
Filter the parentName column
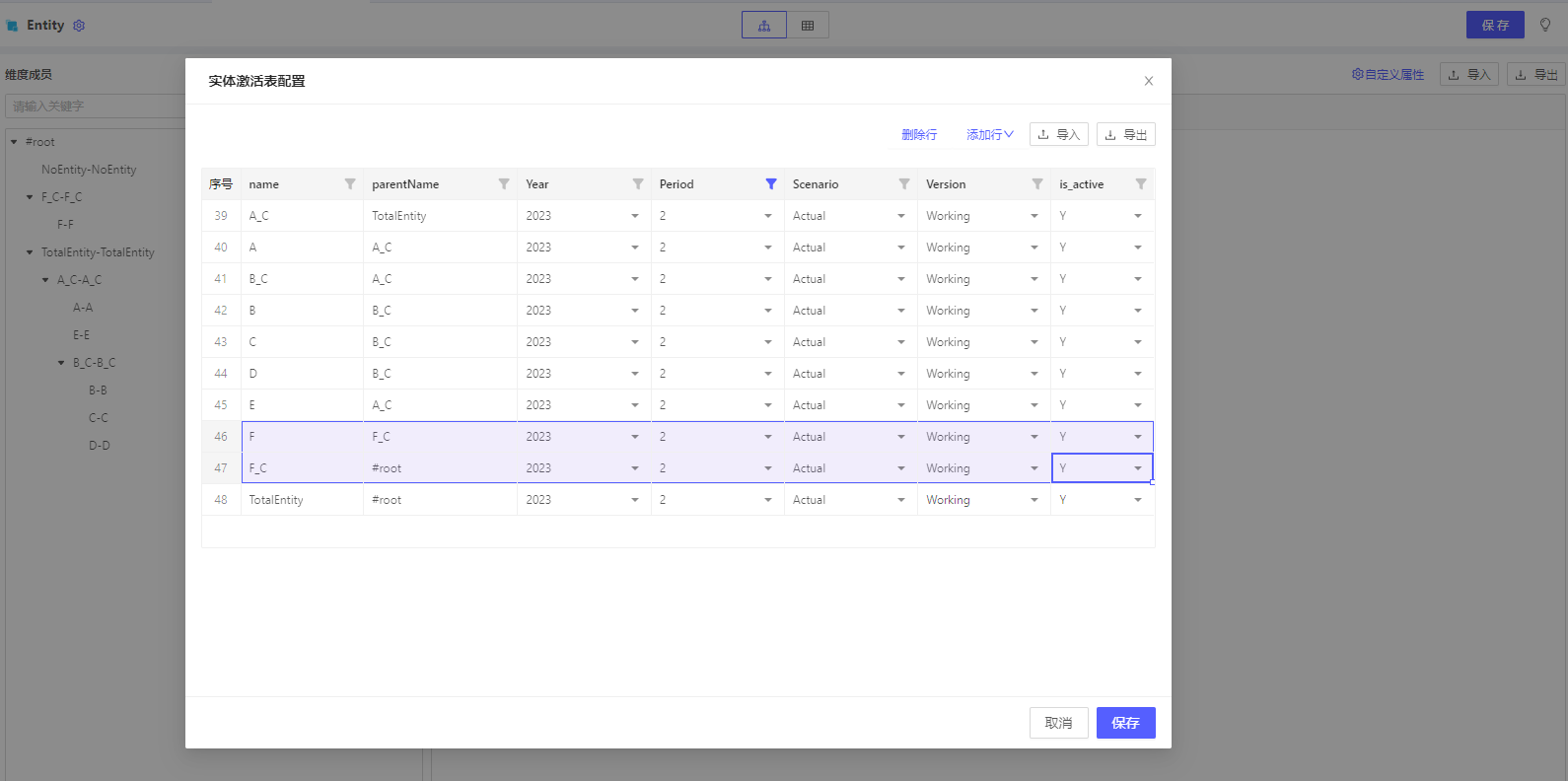point(503,184)
